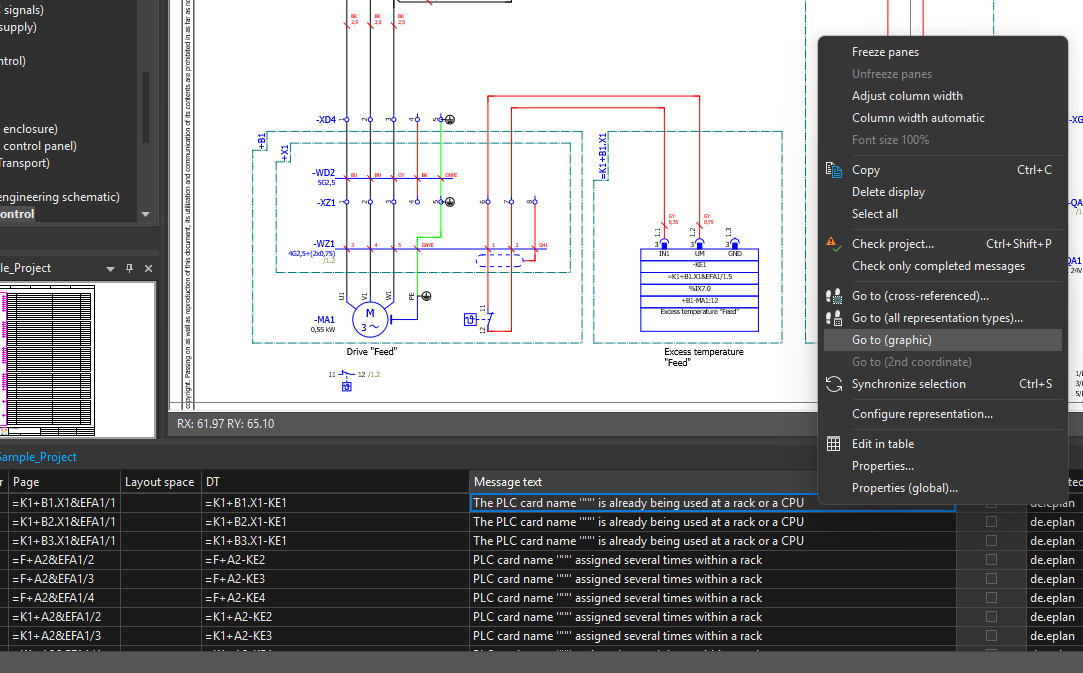Click the Check project warning-triangle icon
The image size is (1083, 673).
click(831, 243)
